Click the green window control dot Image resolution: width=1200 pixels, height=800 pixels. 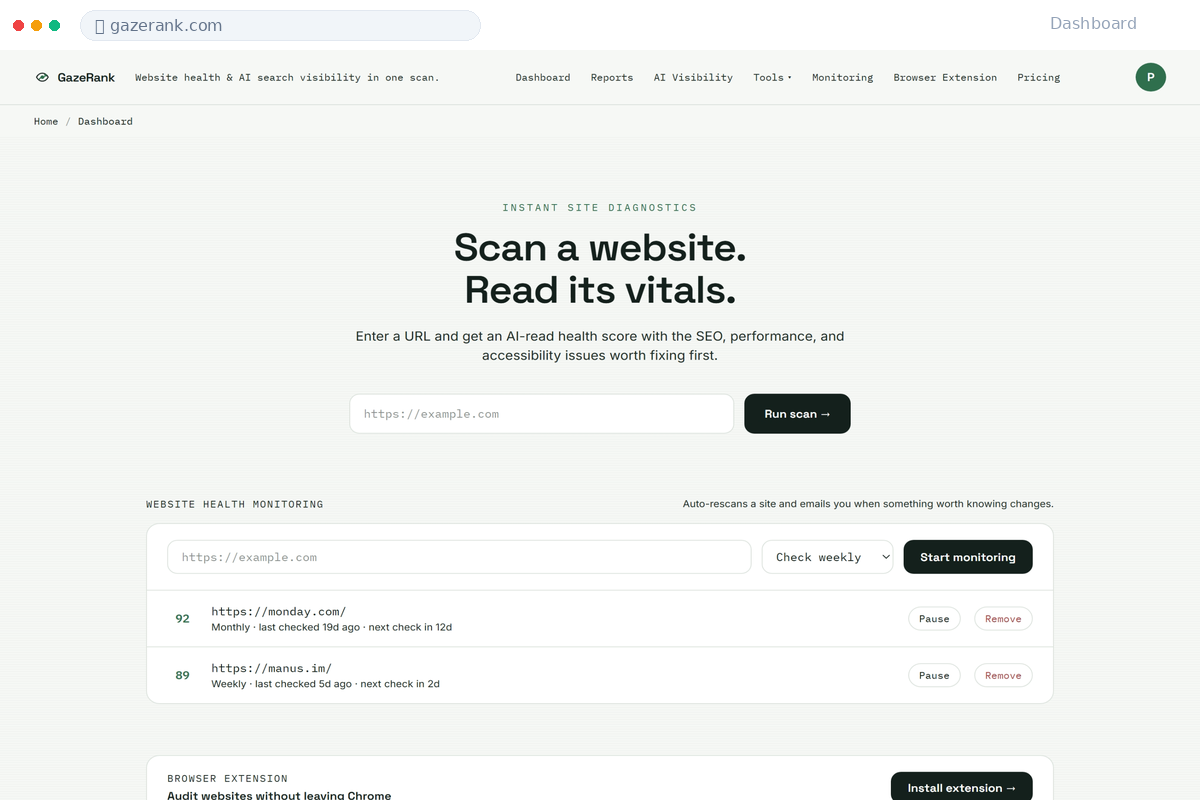pos(54,25)
